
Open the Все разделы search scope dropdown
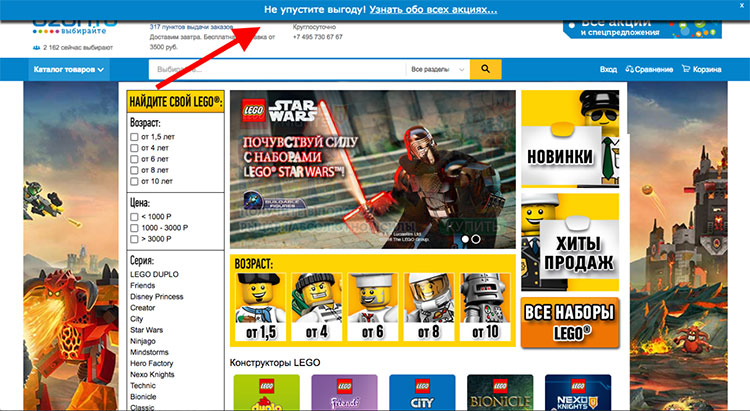click(x=437, y=69)
